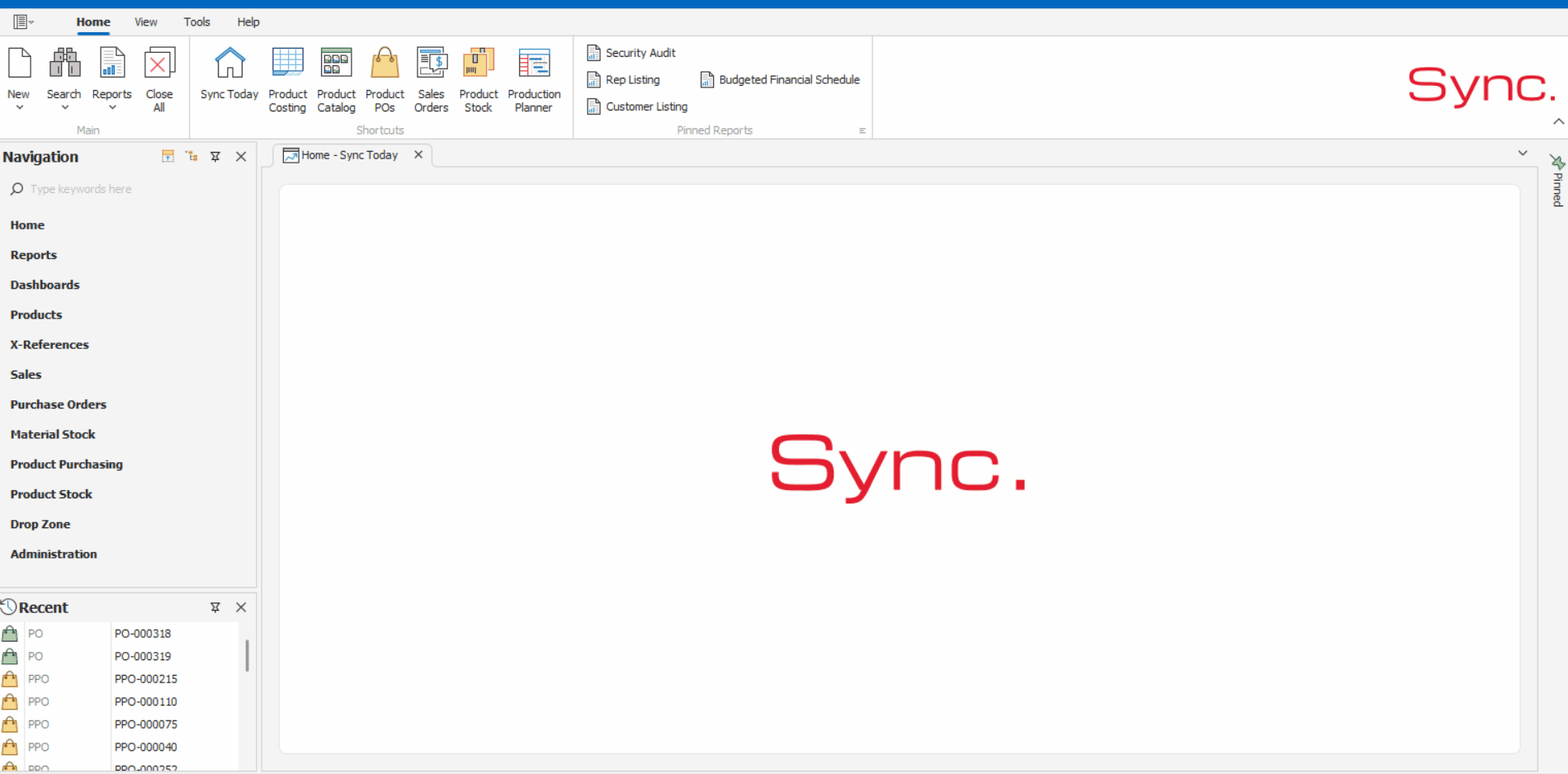This screenshot has width=1568, height=774.
Task: Click the application menu icon at top-left
Action: 21,21
